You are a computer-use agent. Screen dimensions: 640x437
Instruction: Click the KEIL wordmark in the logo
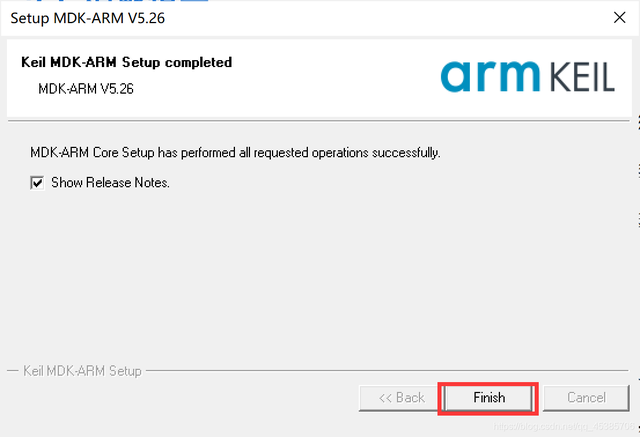[582, 77]
